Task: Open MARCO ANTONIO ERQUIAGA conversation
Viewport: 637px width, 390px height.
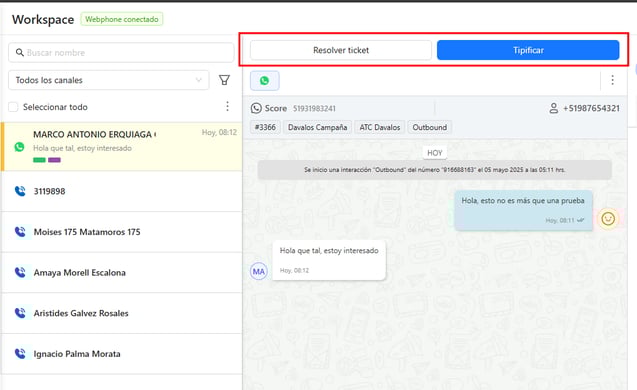Action: 121,146
